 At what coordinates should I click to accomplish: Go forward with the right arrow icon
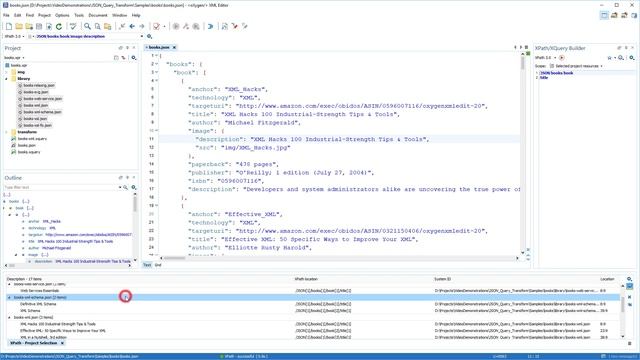pyautogui.click(x=142, y=26)
